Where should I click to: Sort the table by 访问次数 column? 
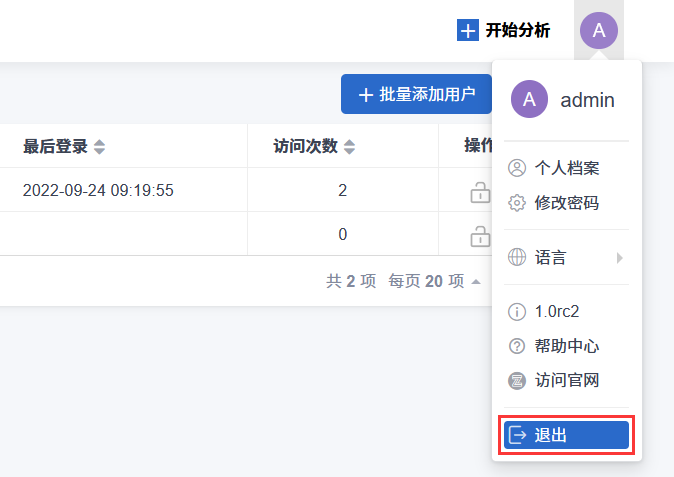tap(349, 147)
